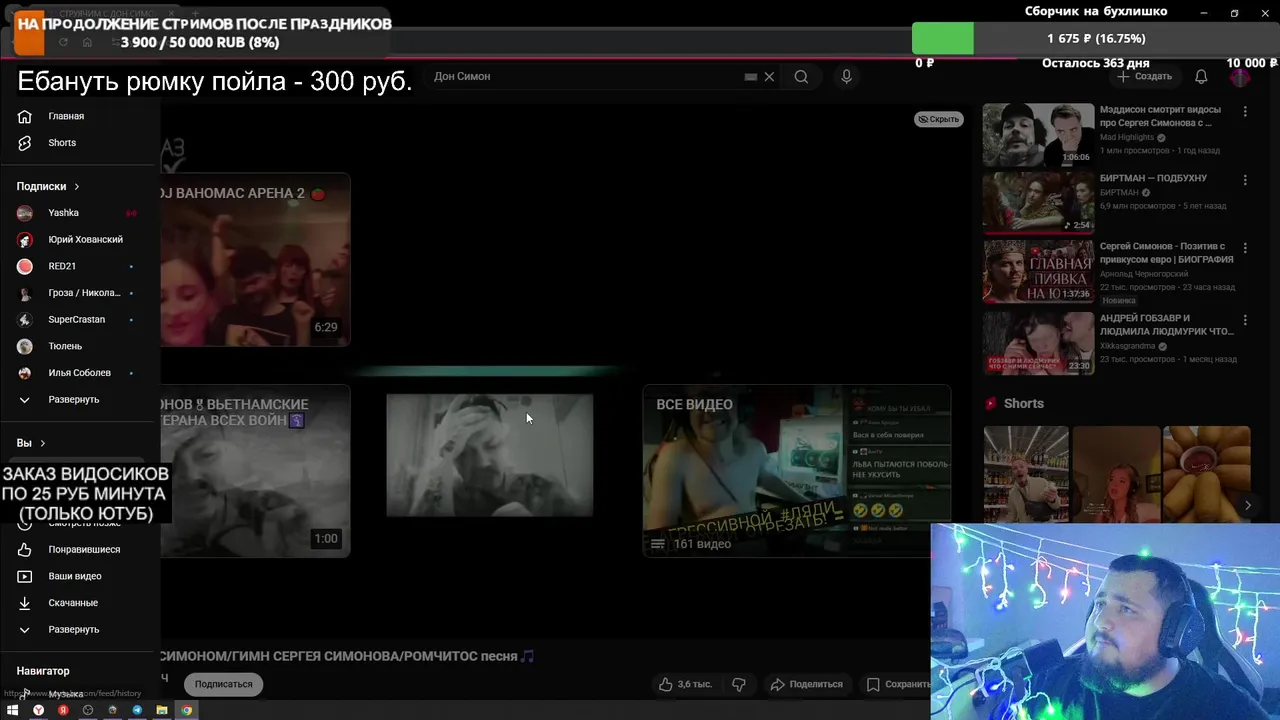Open the suggested channel tile of man covering his face

click(x=490, y=455)
